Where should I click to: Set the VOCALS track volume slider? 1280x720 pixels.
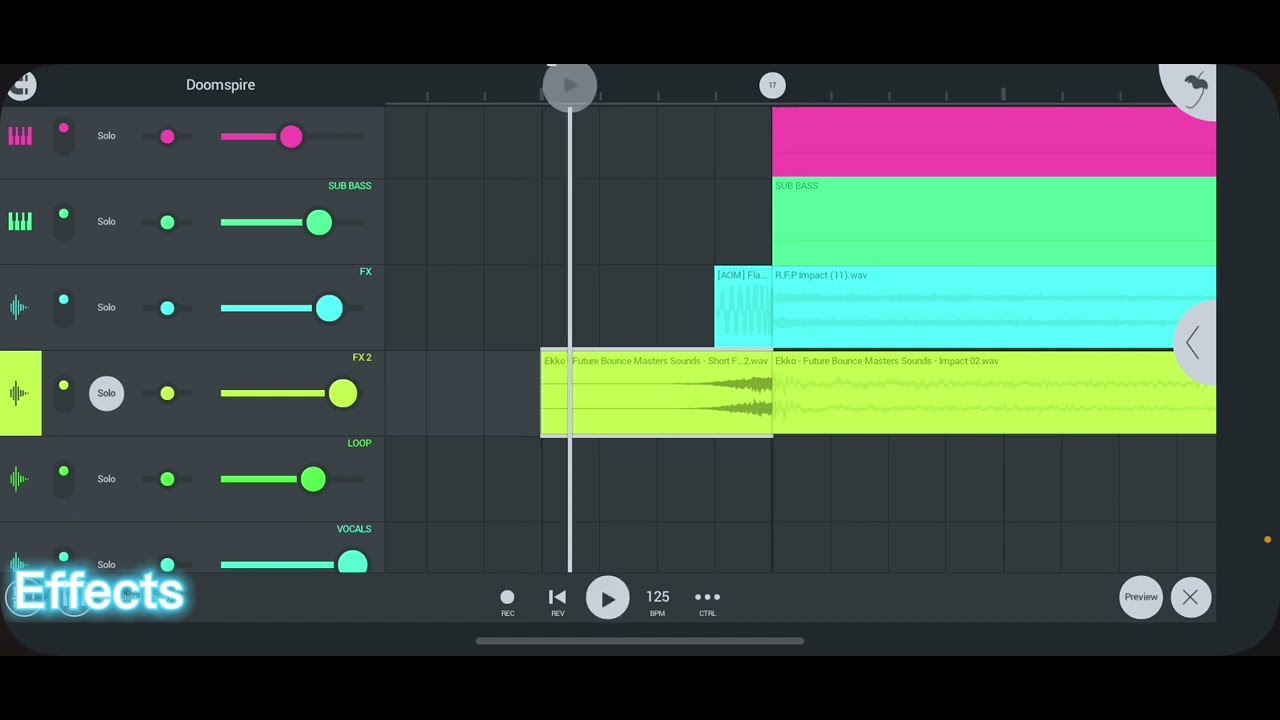click(x=292, y=564)
